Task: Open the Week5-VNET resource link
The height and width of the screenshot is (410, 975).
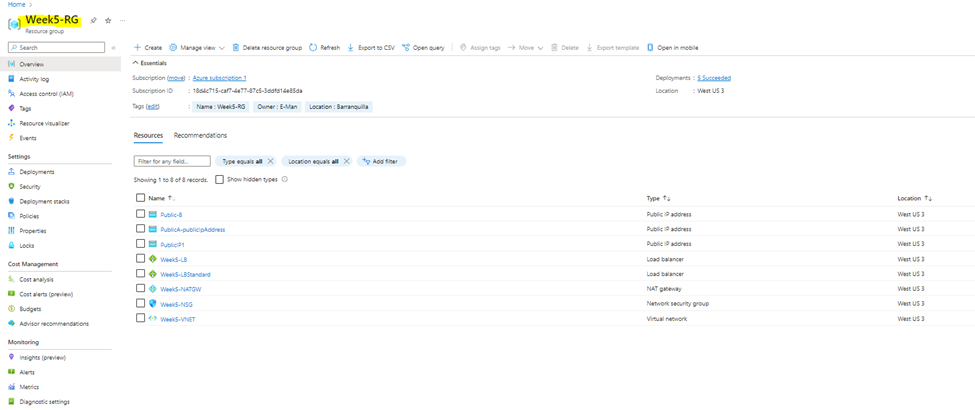Action: [178, 319]
